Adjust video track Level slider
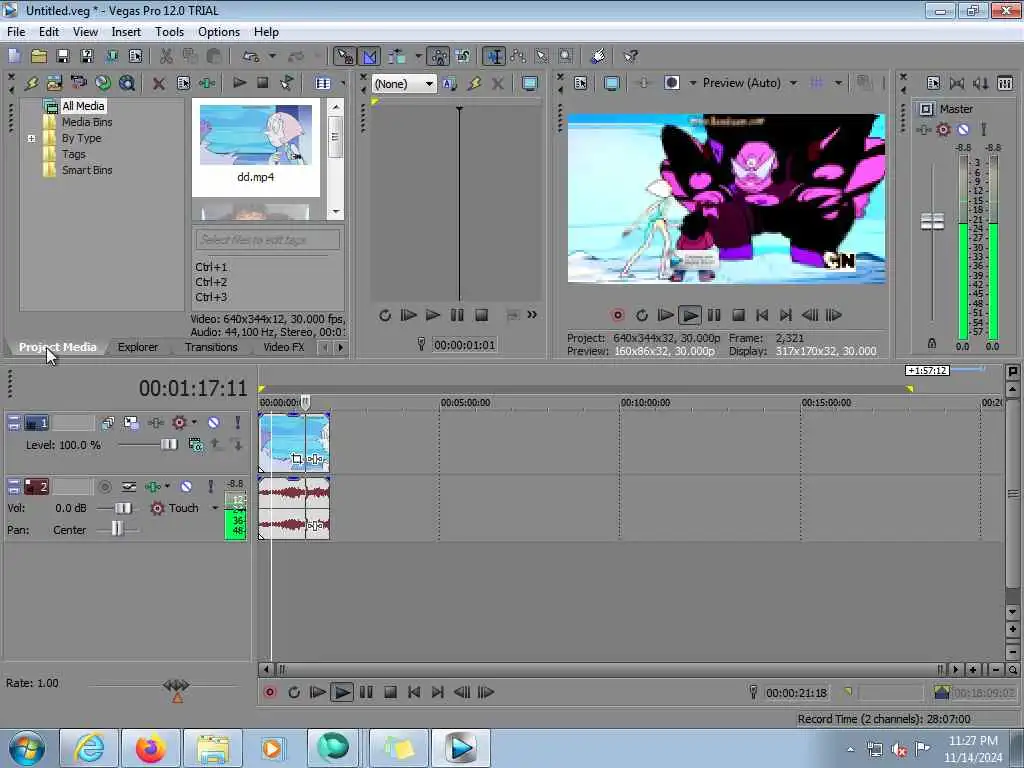Viewport: 1024px width, 768px height. click(168, 445)
